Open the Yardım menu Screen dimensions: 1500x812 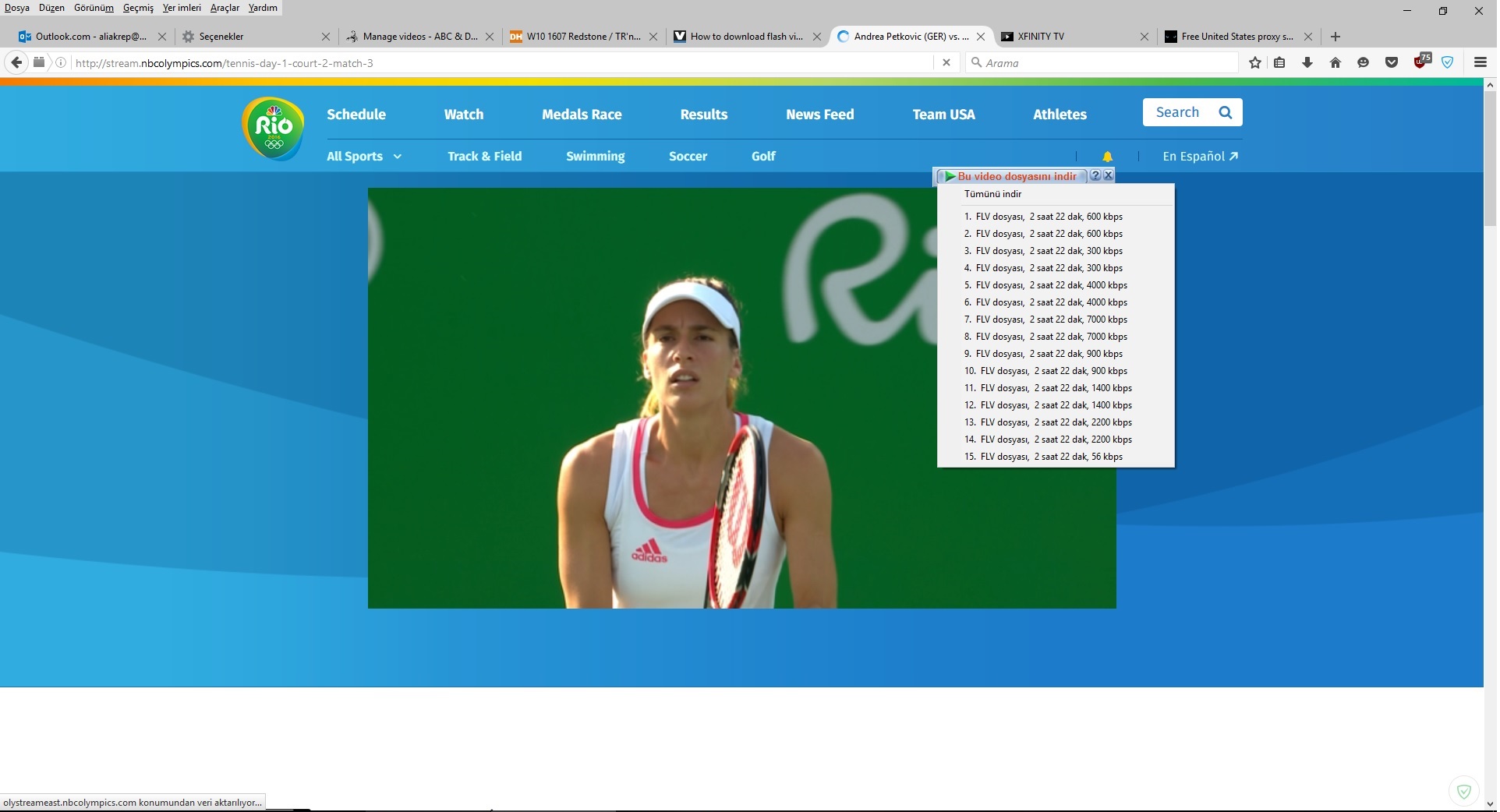263,8
